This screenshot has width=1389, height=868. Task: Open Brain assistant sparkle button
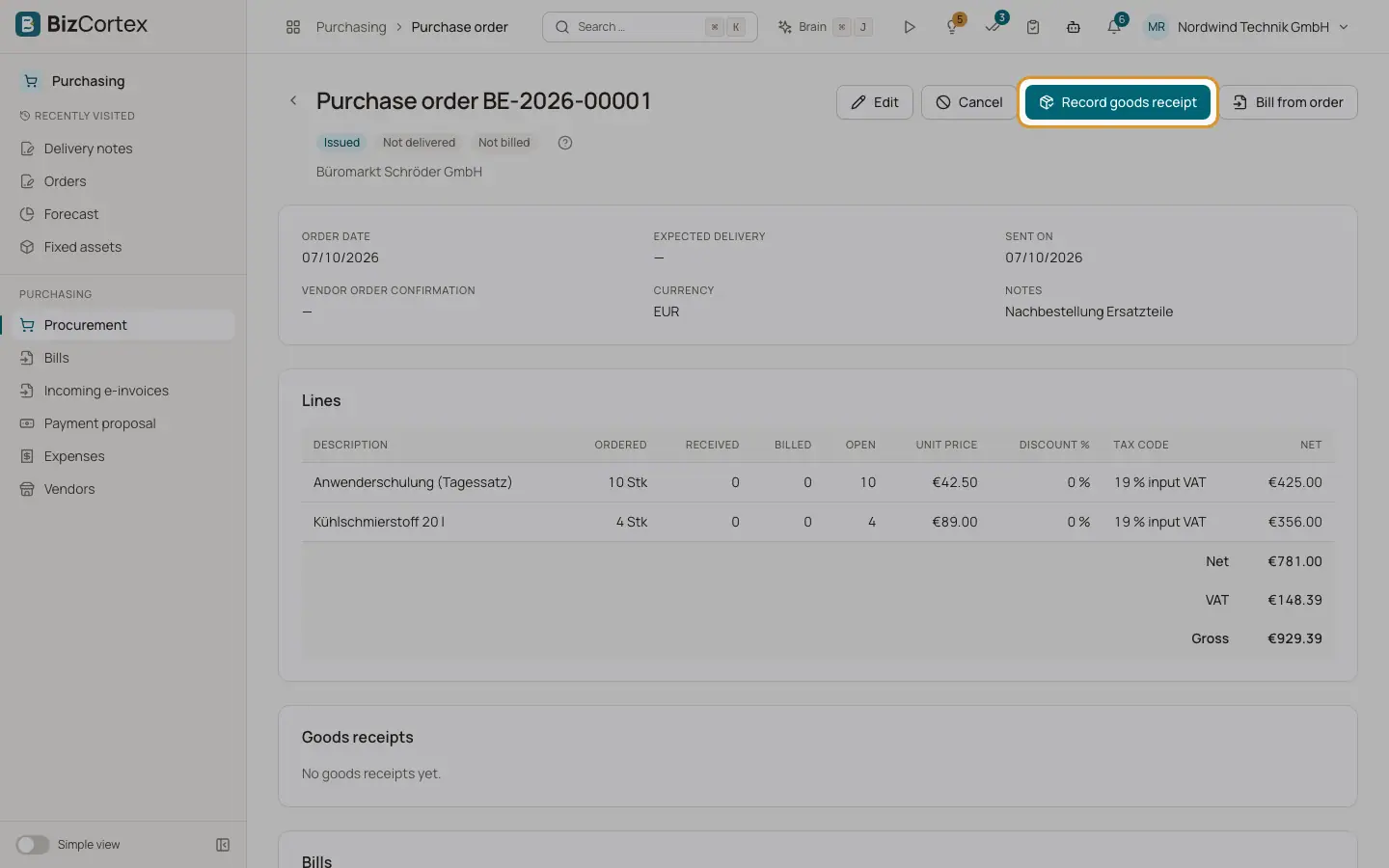[x=825, y=27]
